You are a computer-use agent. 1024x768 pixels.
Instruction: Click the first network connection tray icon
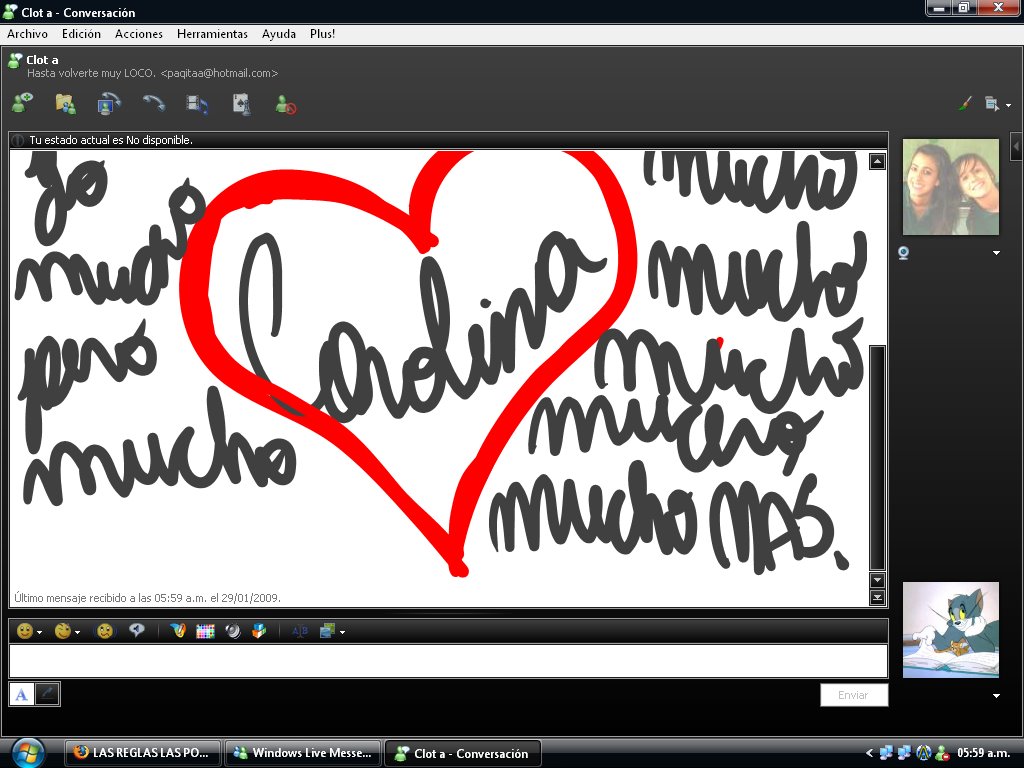pyautogui.click(x=886, y=753)
